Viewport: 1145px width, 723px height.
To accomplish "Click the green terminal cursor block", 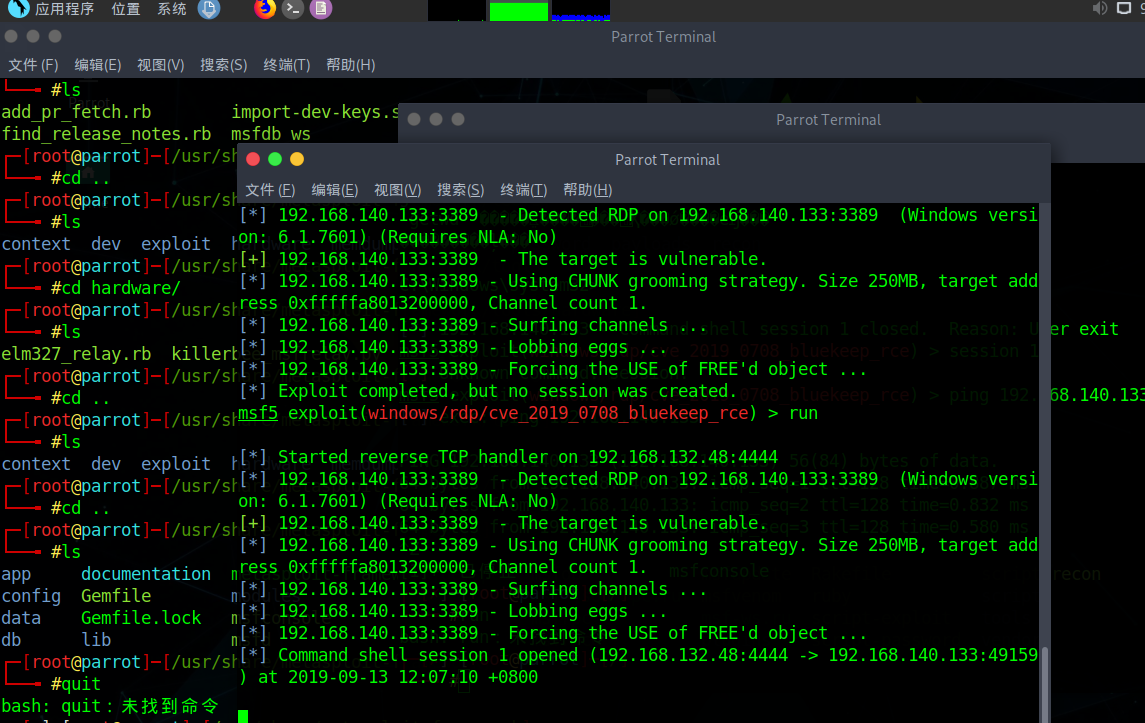I will pos(243,716).
